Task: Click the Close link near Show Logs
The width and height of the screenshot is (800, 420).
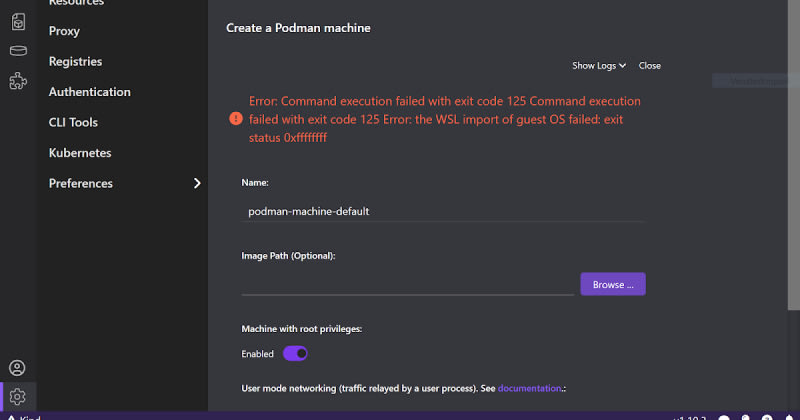Action: click(650, 66)
